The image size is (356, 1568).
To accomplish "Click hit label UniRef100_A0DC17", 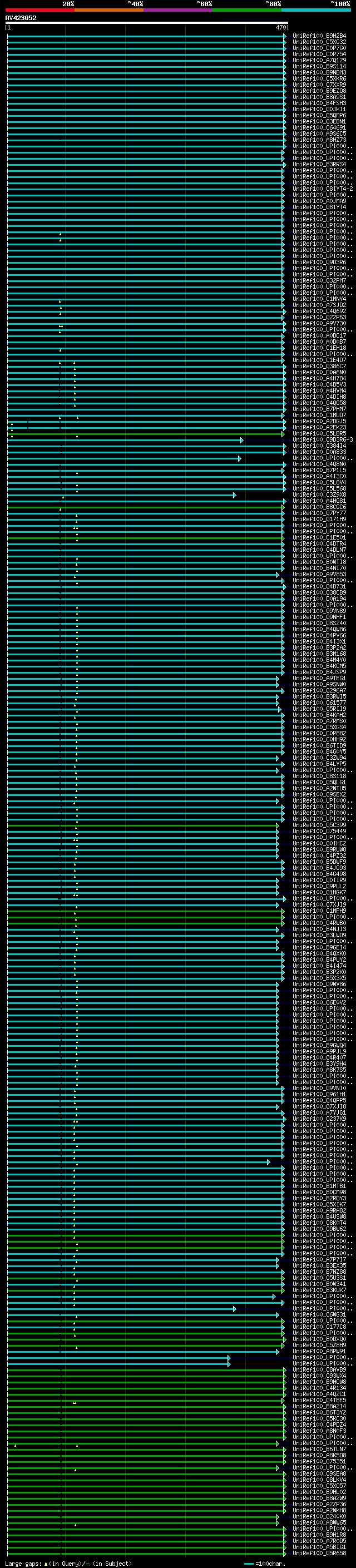I will pyautogui.click(x=319, y=335).
